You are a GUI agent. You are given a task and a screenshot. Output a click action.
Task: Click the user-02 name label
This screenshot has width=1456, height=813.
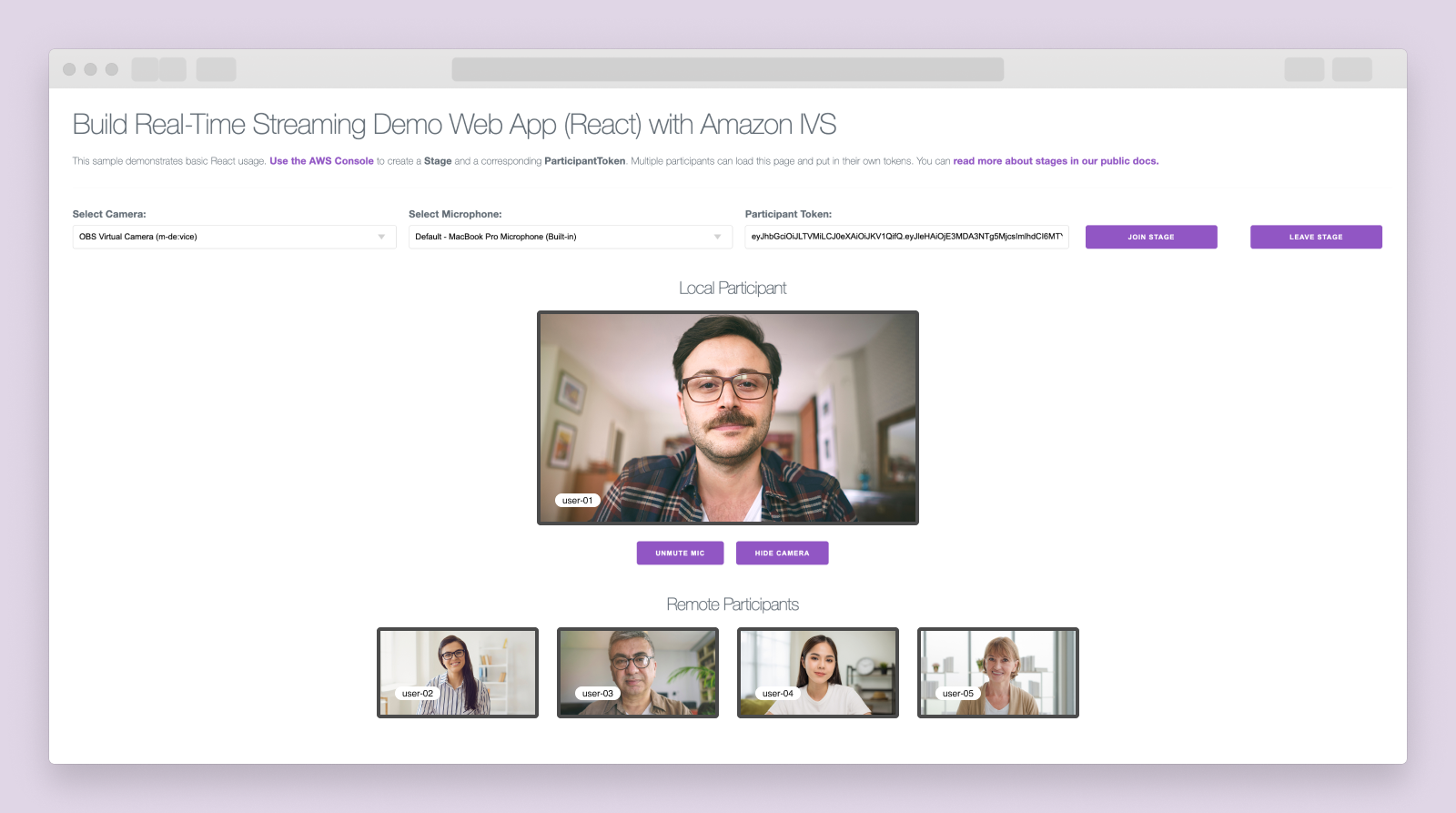[x=418, y=694]
